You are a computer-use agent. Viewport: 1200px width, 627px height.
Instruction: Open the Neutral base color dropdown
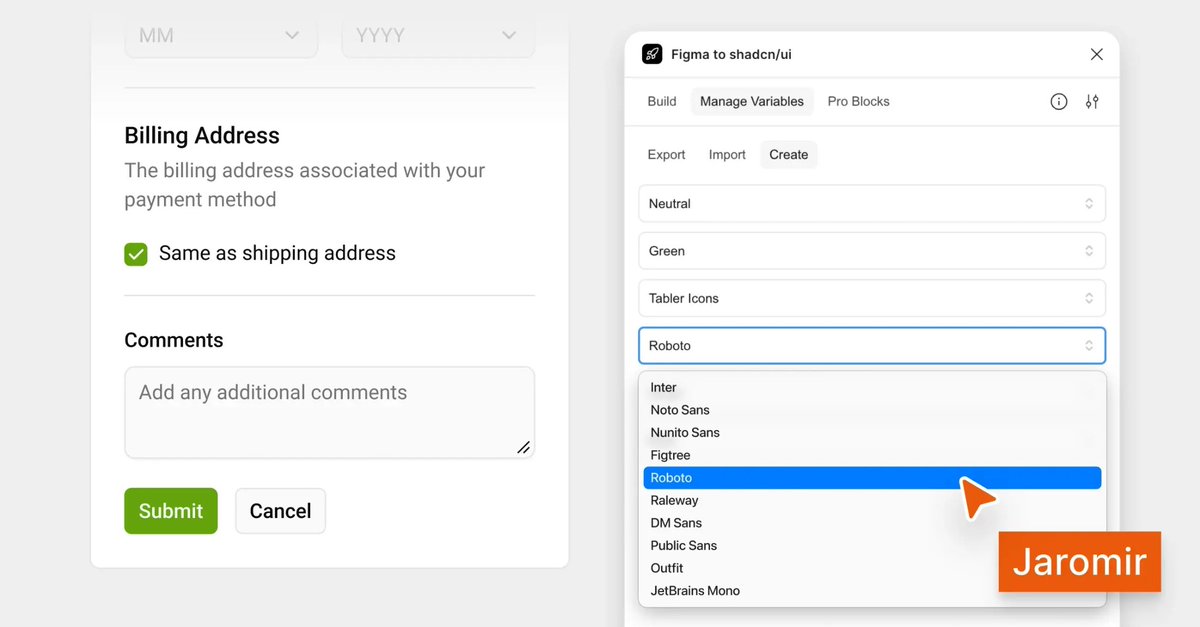point(872,203)
